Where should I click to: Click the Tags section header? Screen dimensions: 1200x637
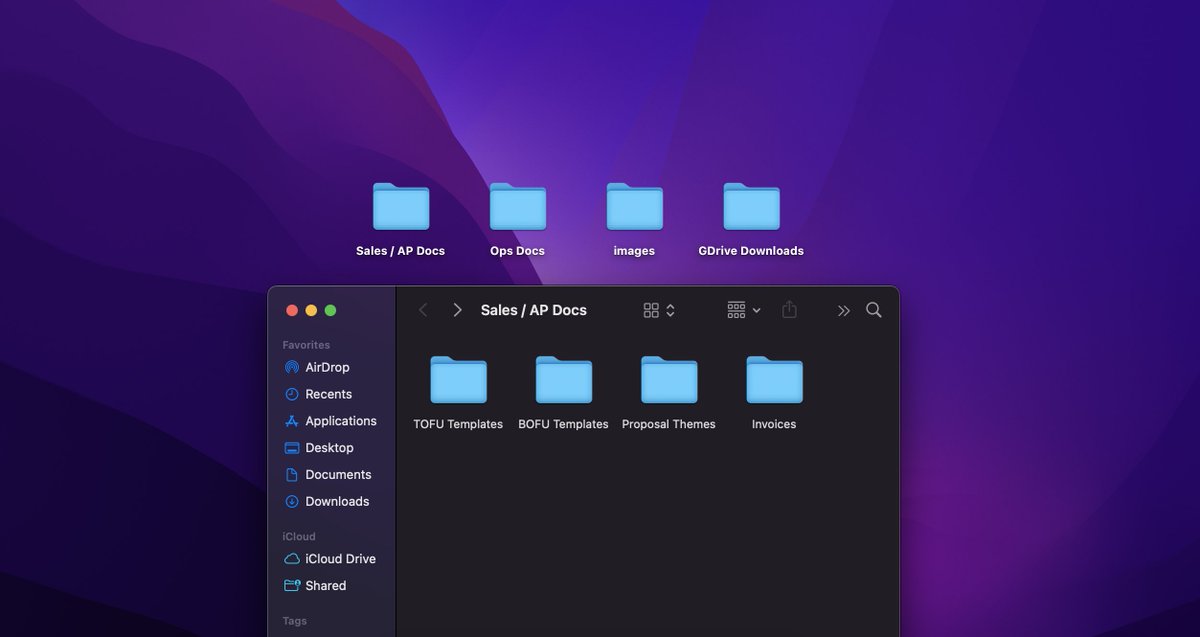click(295, 621)
